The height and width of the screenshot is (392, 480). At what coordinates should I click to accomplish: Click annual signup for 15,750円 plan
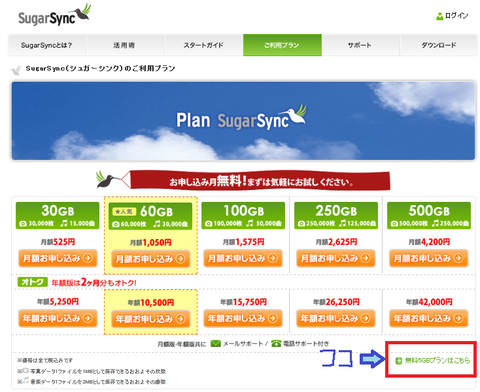243,318
